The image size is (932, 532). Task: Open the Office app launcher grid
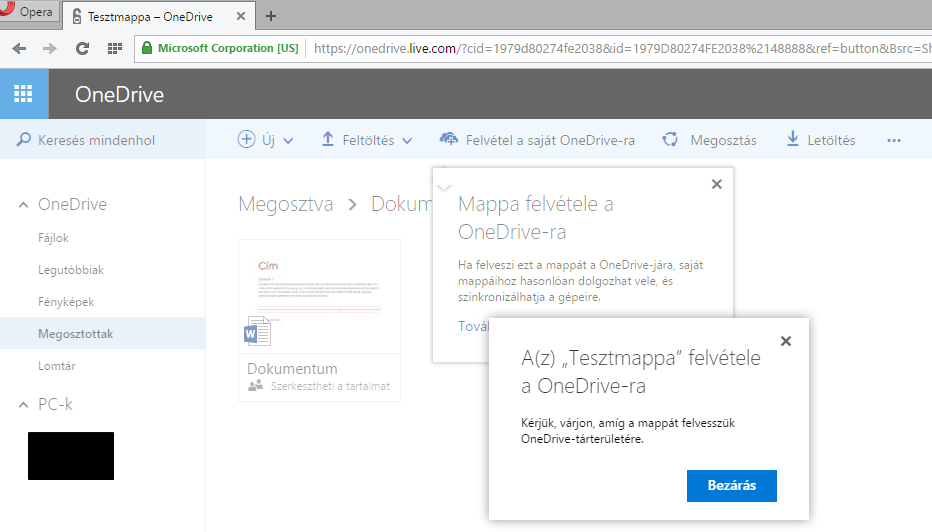tap(23, 94)
